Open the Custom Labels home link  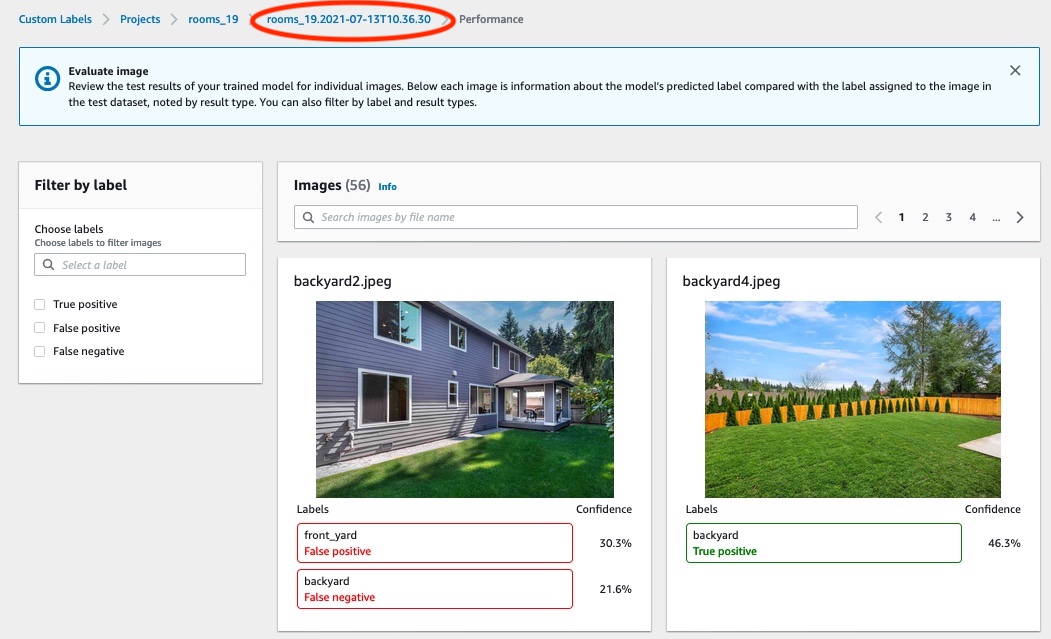(55, 18)
